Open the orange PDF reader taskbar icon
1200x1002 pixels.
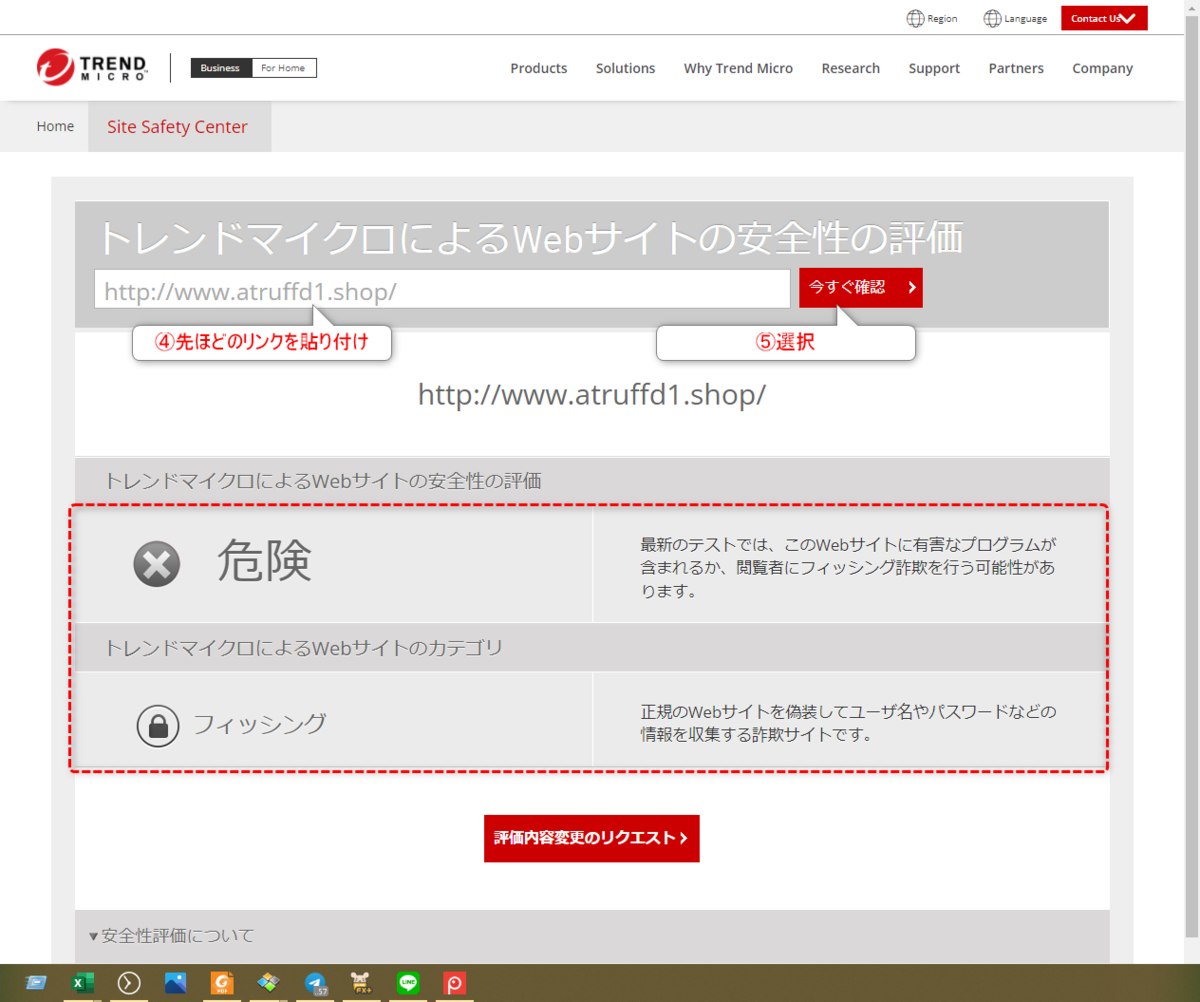pyautogui.click(x=222, y=983)
